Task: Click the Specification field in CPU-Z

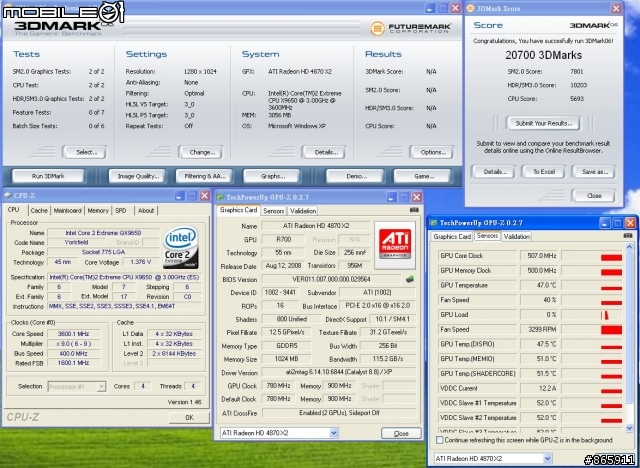Action: [x=125, y=277]
